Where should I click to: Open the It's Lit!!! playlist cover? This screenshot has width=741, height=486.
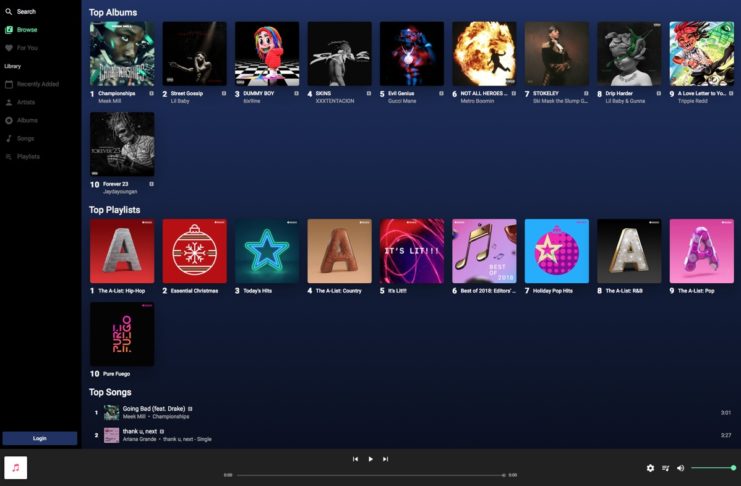click(x=412, y=251)
